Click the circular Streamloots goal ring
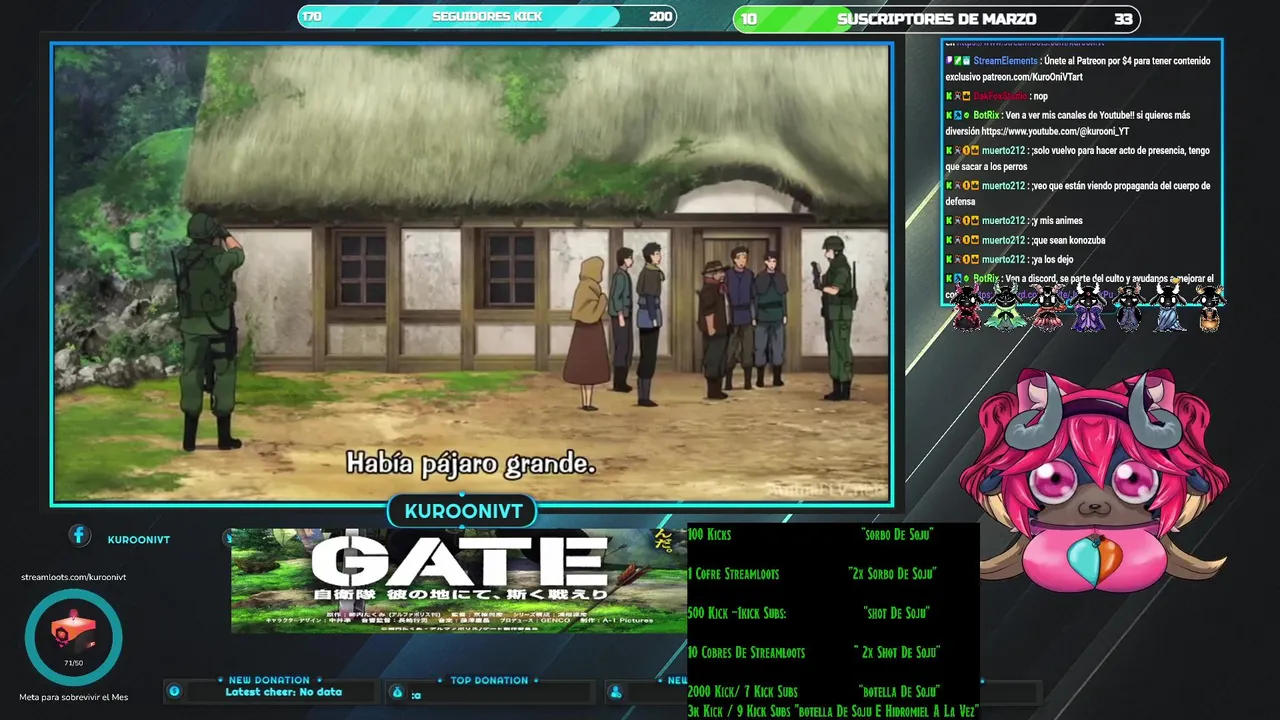The image size is (1280, 720). pos(73,637)
